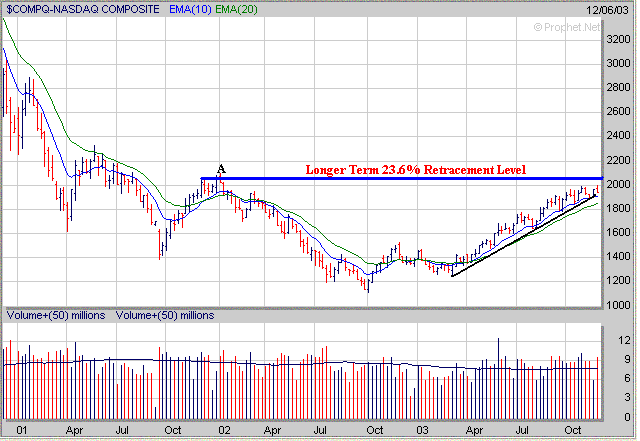Viewport: 640px width, 441px height.
Task: Click the Jul label between 01 and 02
Action: (x=122, y=430)
